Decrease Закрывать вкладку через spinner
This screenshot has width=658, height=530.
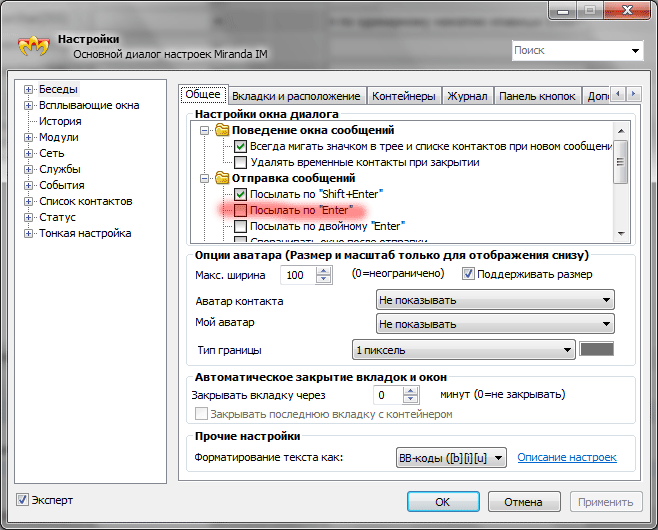(410, 399)
